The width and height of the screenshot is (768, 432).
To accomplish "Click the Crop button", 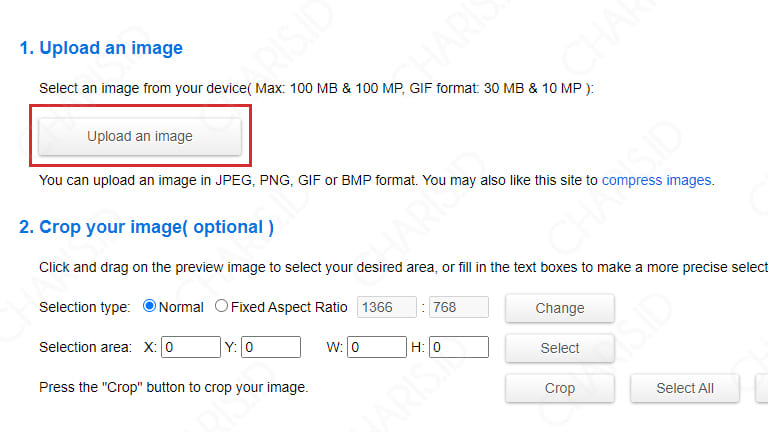I will tap(560, 388).
